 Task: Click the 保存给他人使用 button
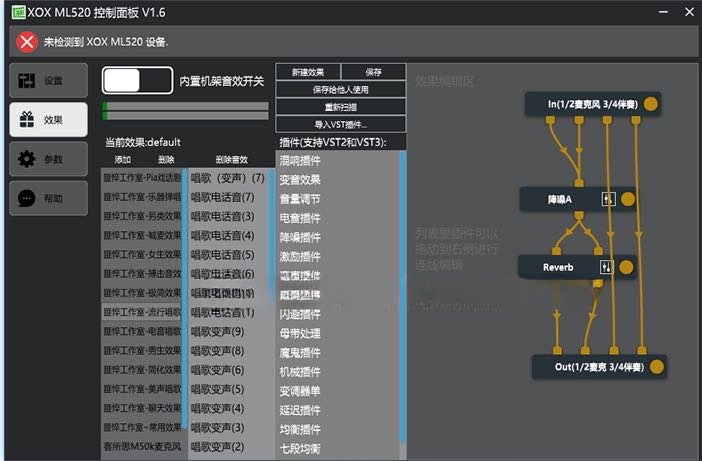point(341,90)
